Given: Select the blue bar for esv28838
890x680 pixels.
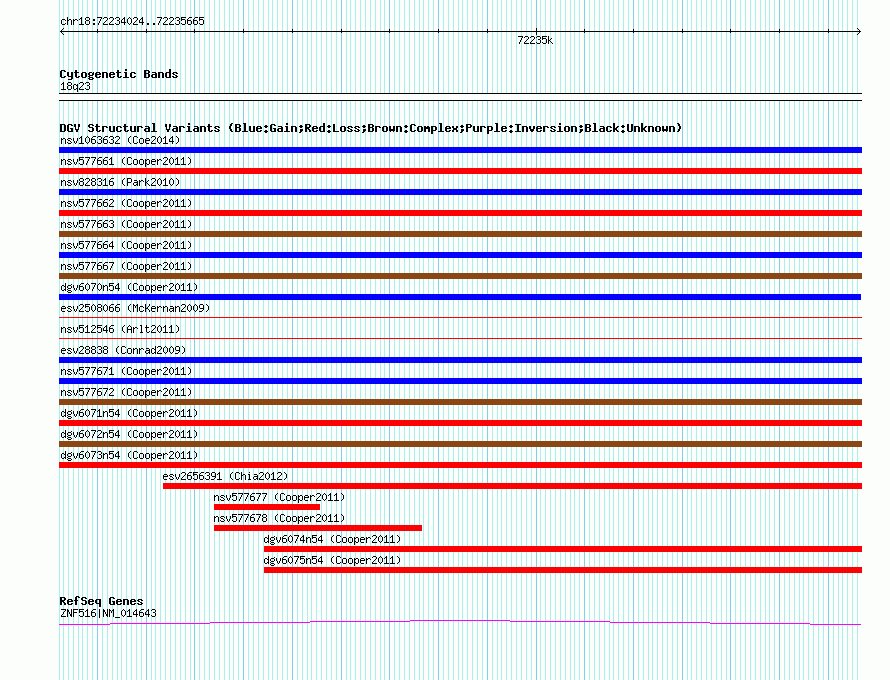Looking at the screenshot, I should coord(460,360).
